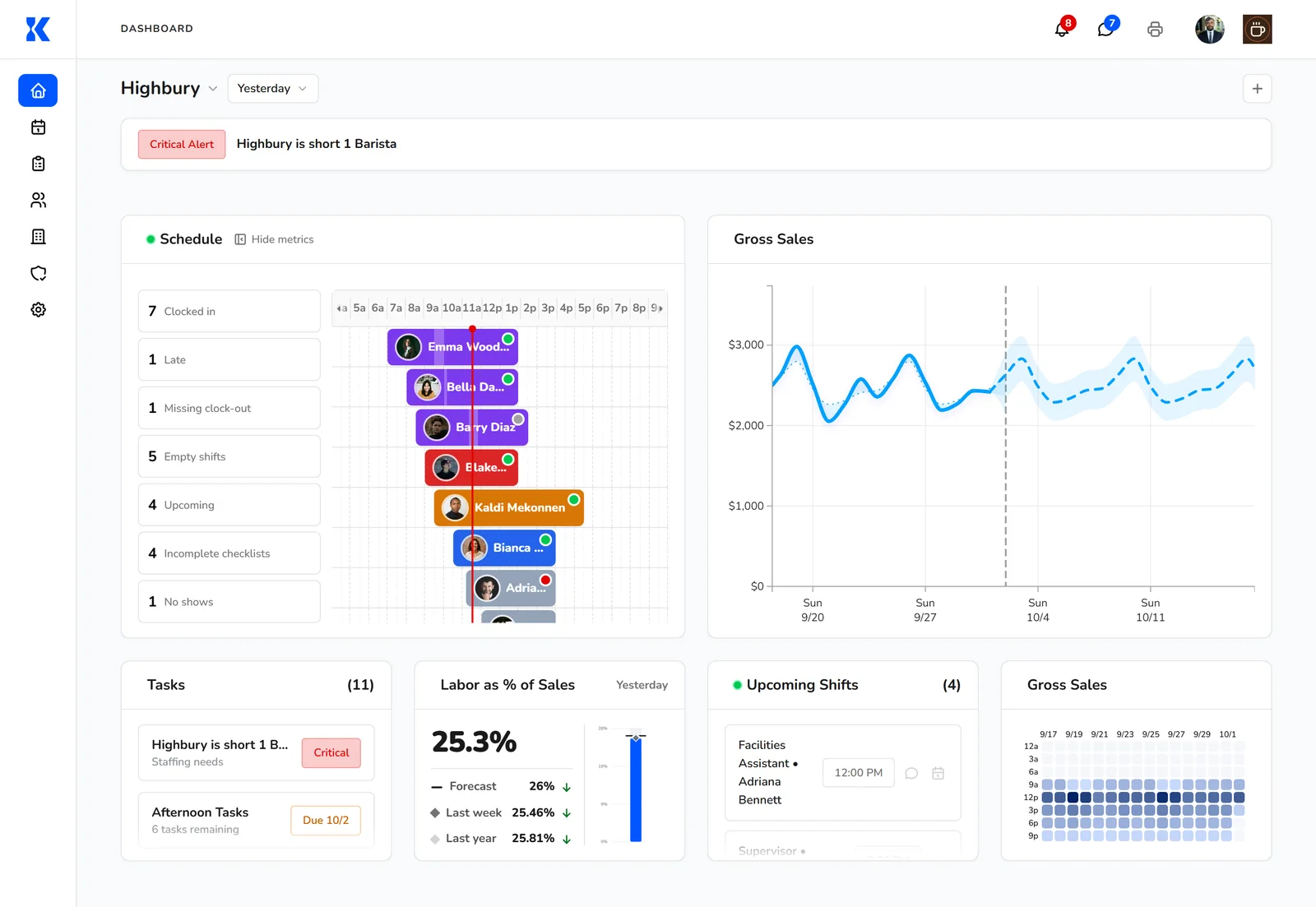Select the 5 Empty shifts metric
The height and width of the screenshot is (907, 1316).
(x=229, y=456)
